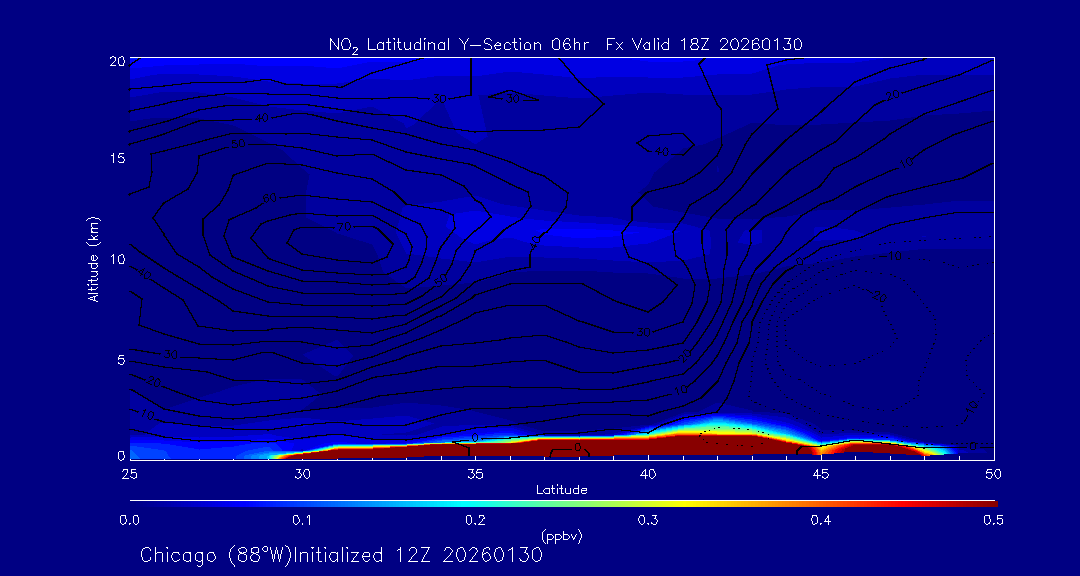Select altitude axis tick label 15
Viewport: 1080px width, 576px height.
tap(117, 158)
